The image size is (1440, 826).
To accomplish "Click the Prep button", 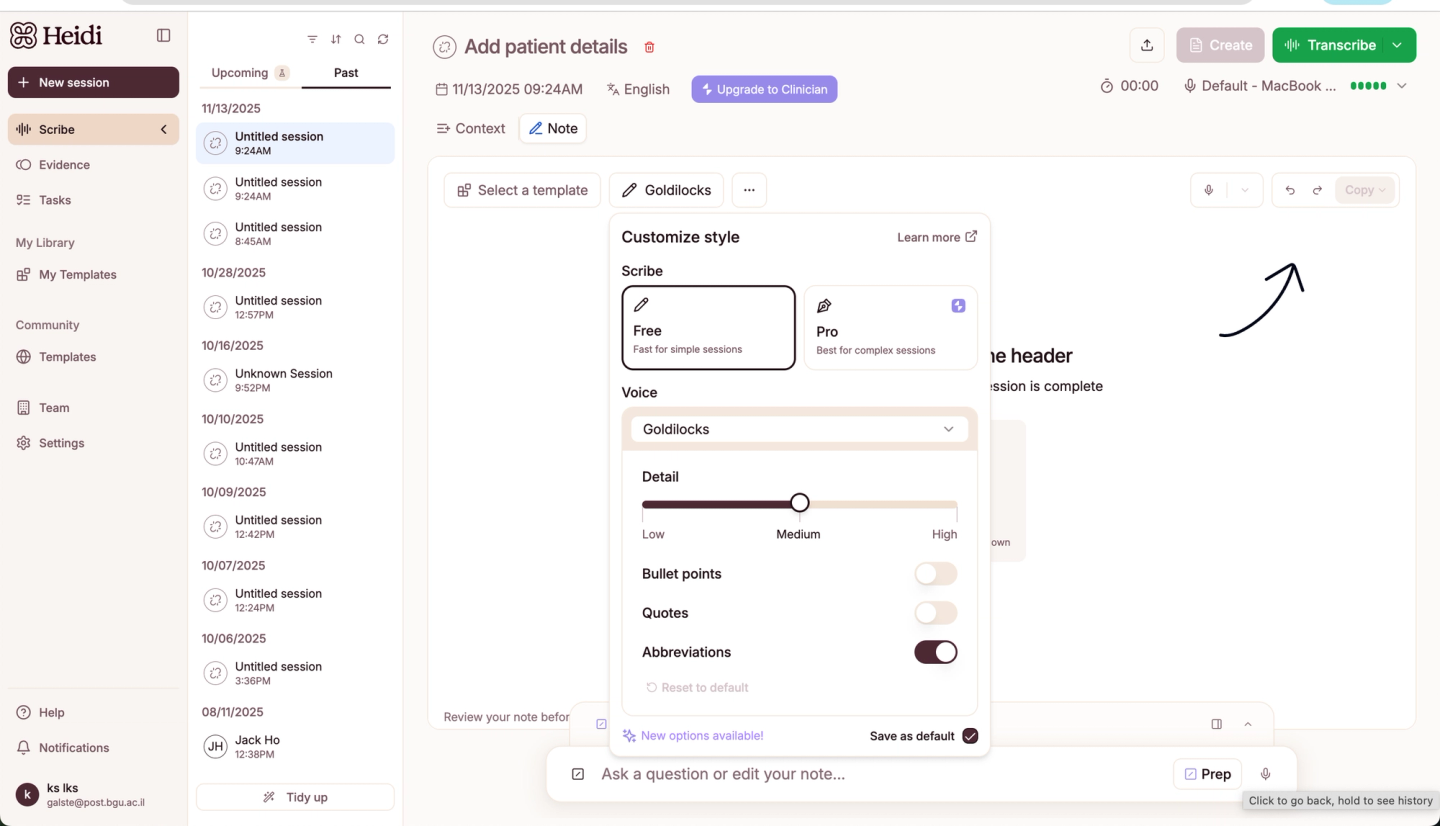I will 1207,774.
